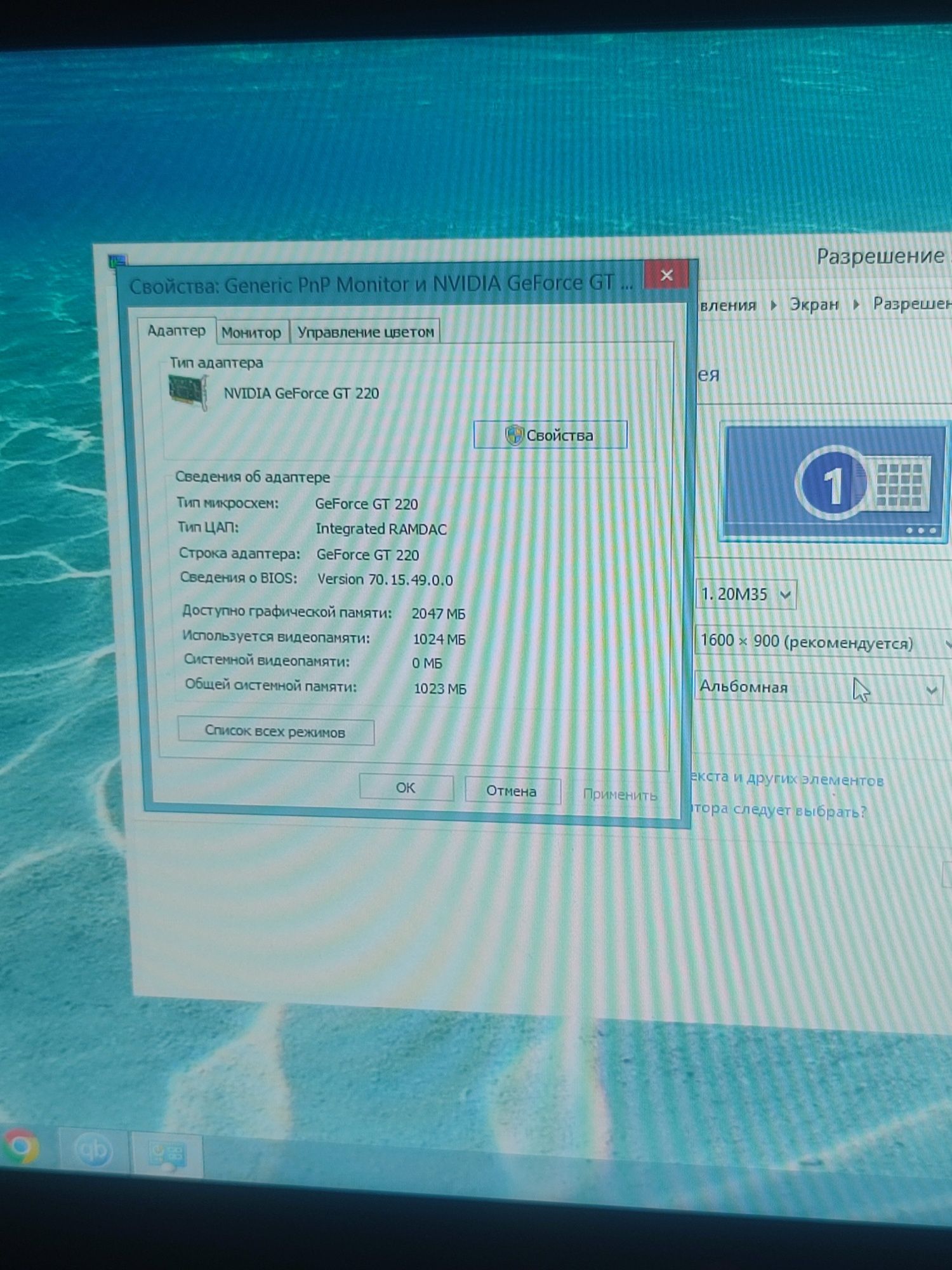
Task: Open Список всех режимов list
Action: [275, 732]
